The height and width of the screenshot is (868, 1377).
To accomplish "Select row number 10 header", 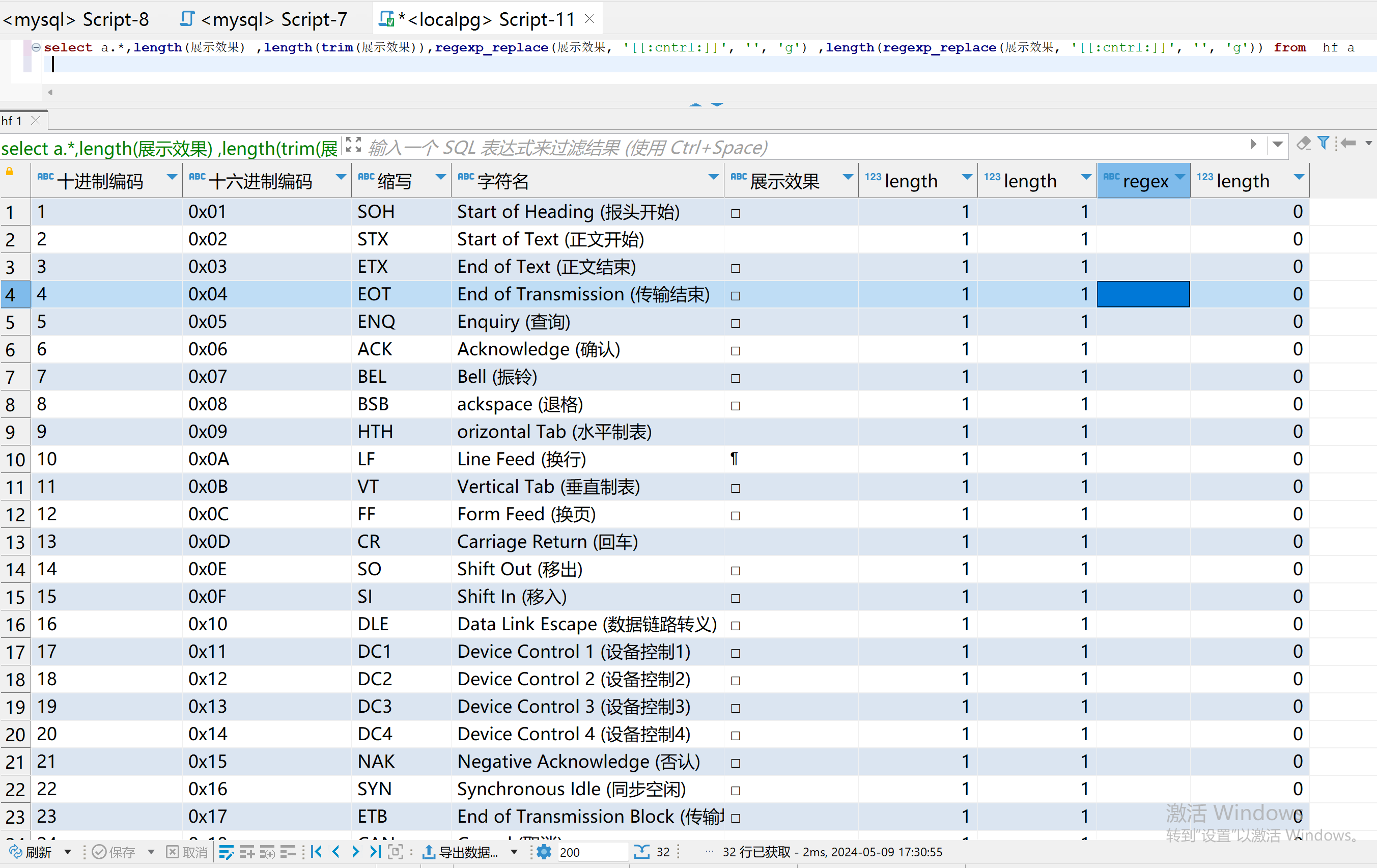I will pos(15,459).
